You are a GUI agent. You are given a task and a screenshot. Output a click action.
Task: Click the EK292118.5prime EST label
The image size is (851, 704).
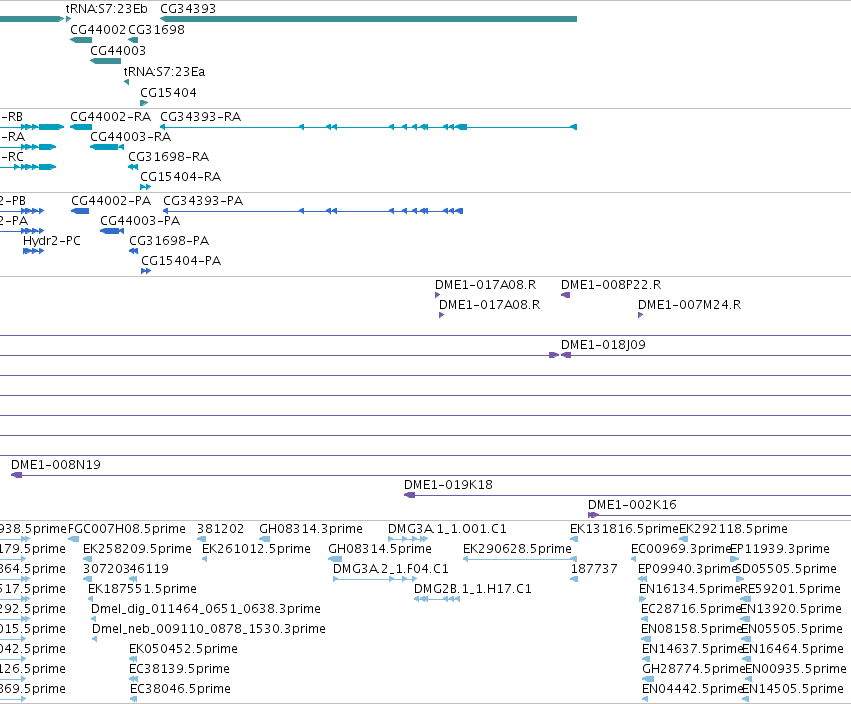tap(733, 529)
